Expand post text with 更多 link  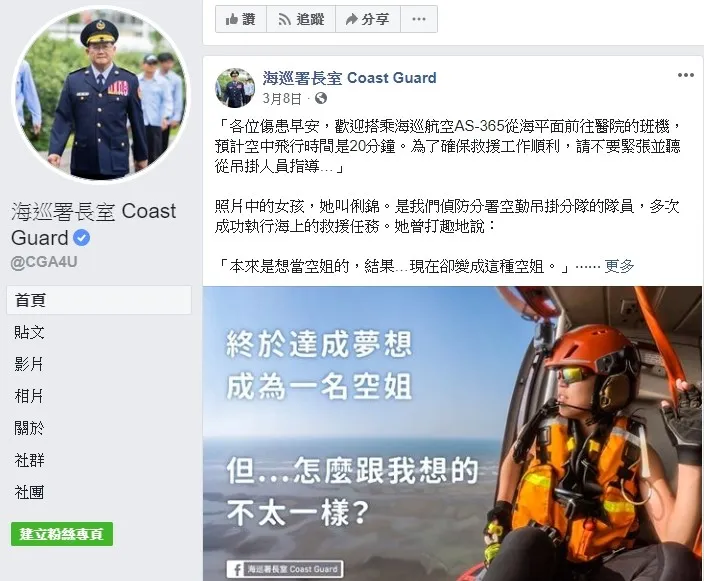pyautogui.click(x=619, y=266)
